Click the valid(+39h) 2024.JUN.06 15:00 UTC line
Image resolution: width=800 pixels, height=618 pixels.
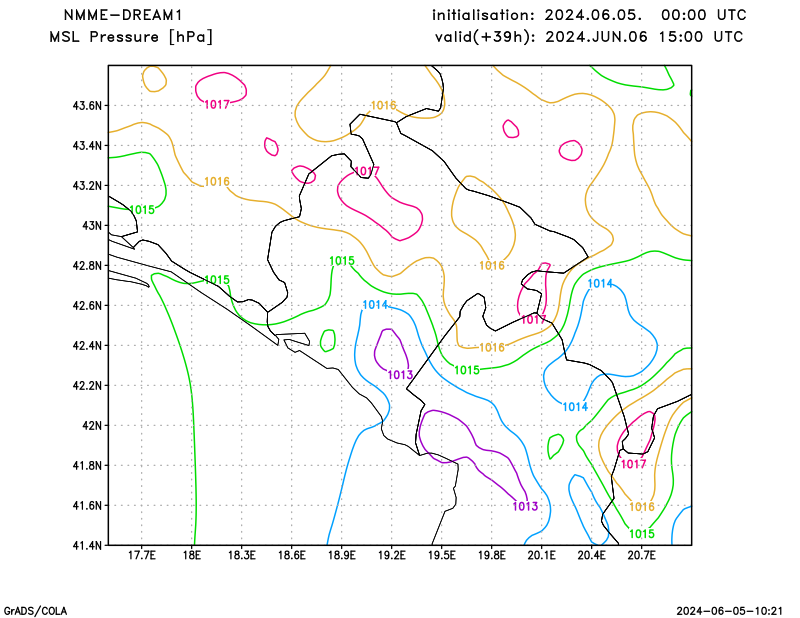tap(589, 37)
